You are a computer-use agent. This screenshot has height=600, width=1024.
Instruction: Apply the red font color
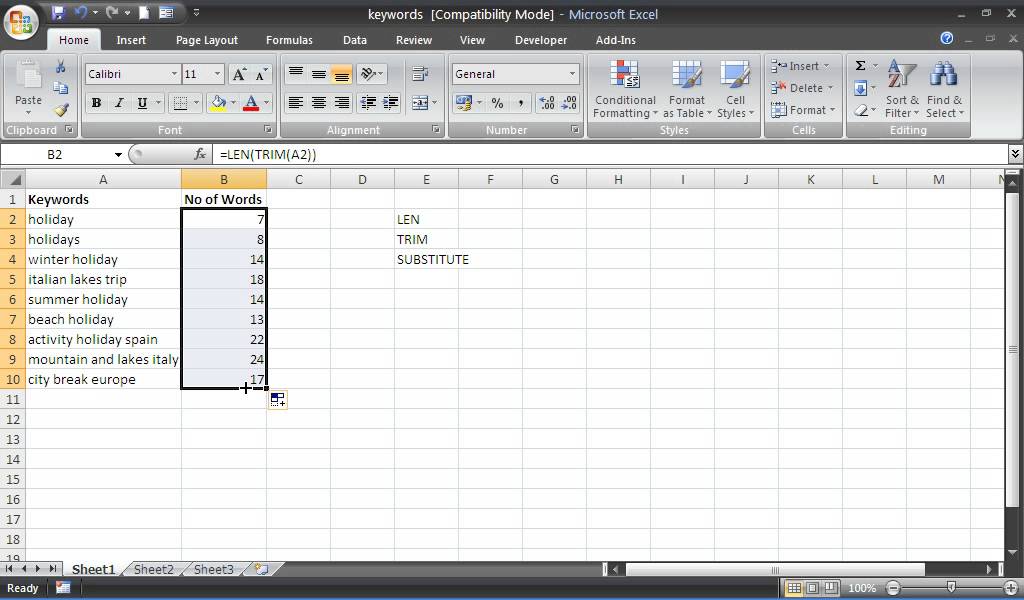251,103
